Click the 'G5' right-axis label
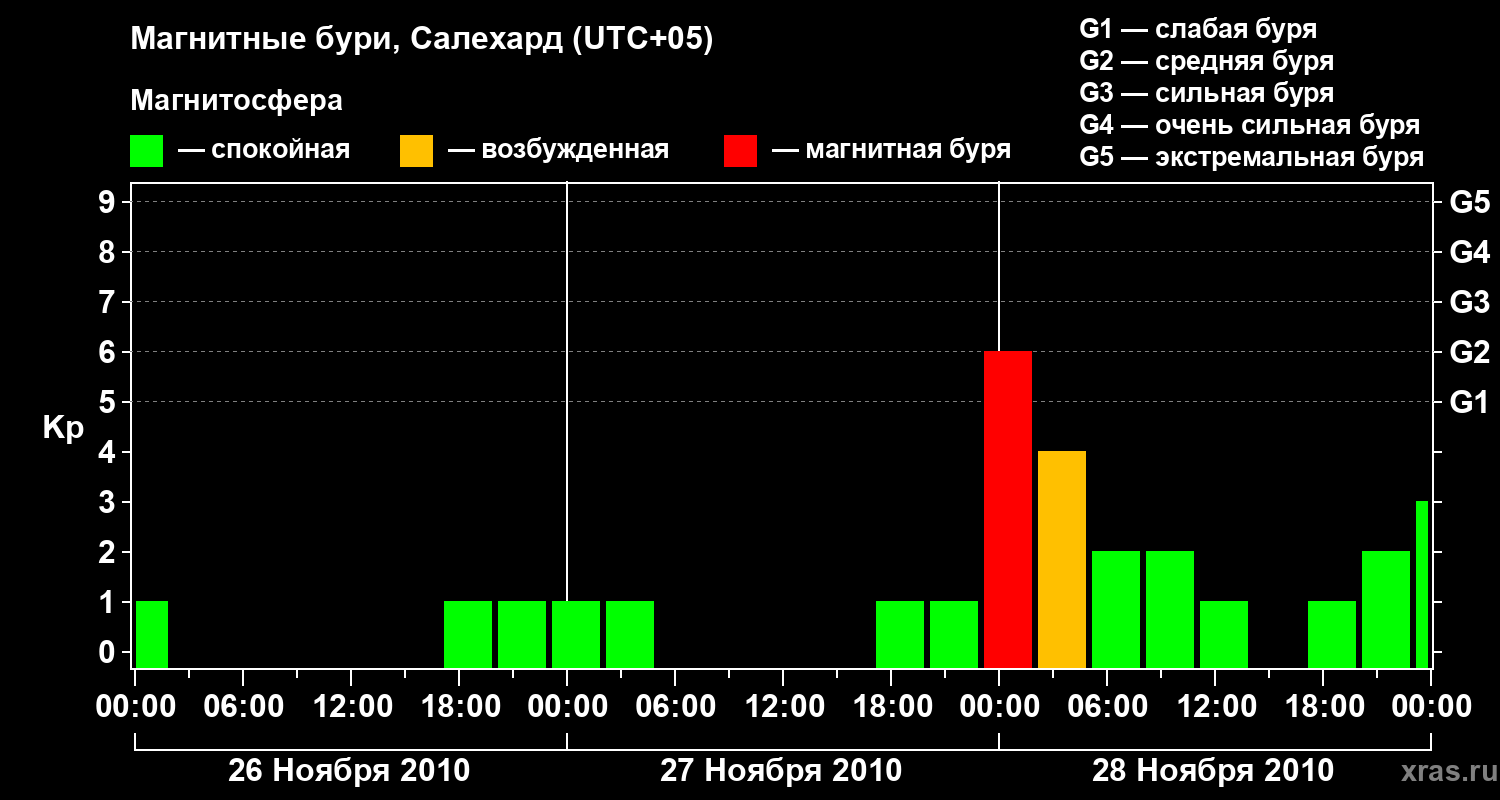Screen dimensions: 1500x800 pos(1469,202)
